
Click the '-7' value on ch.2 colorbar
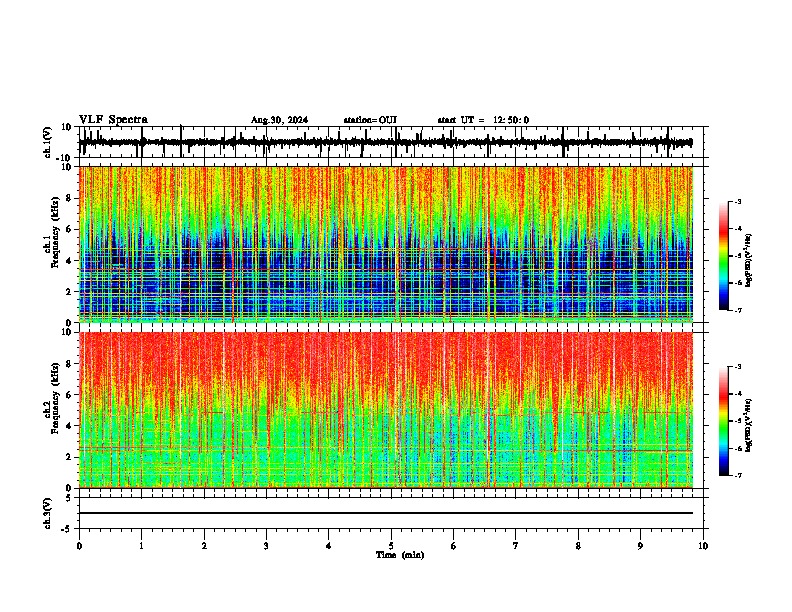click(737, 476)
